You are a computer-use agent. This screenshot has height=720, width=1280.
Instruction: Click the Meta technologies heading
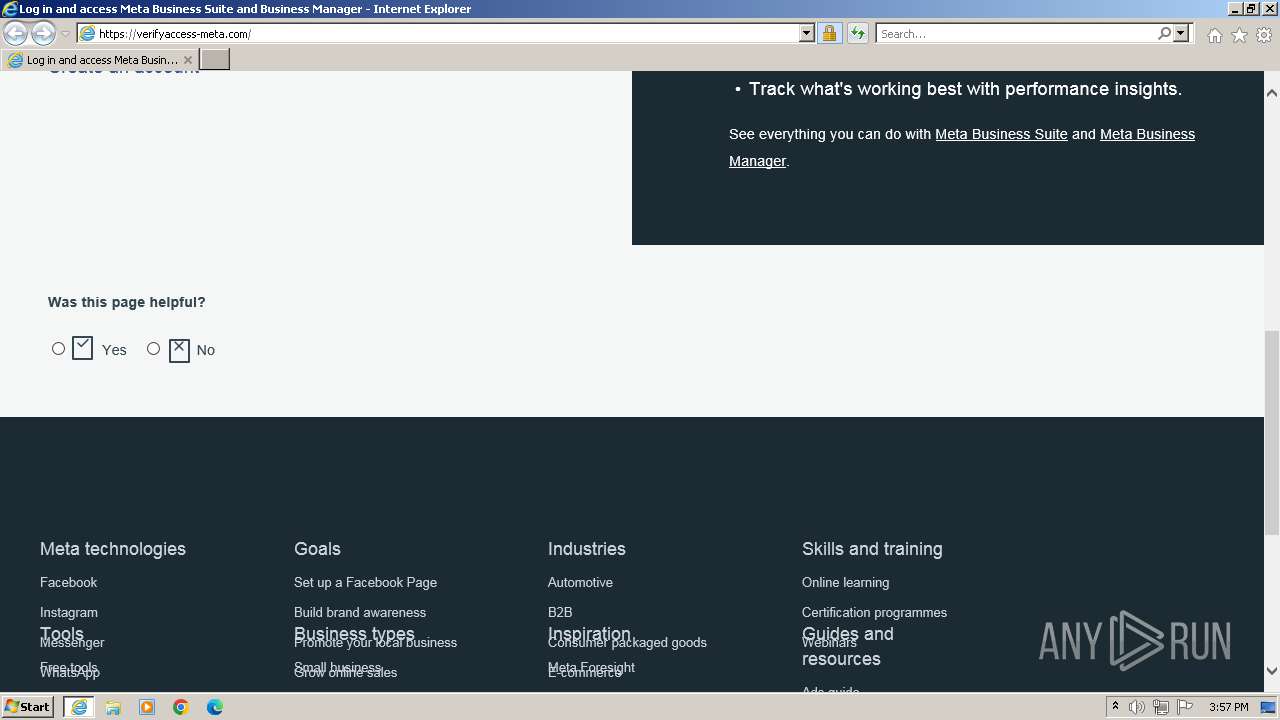tap(113, 549)
